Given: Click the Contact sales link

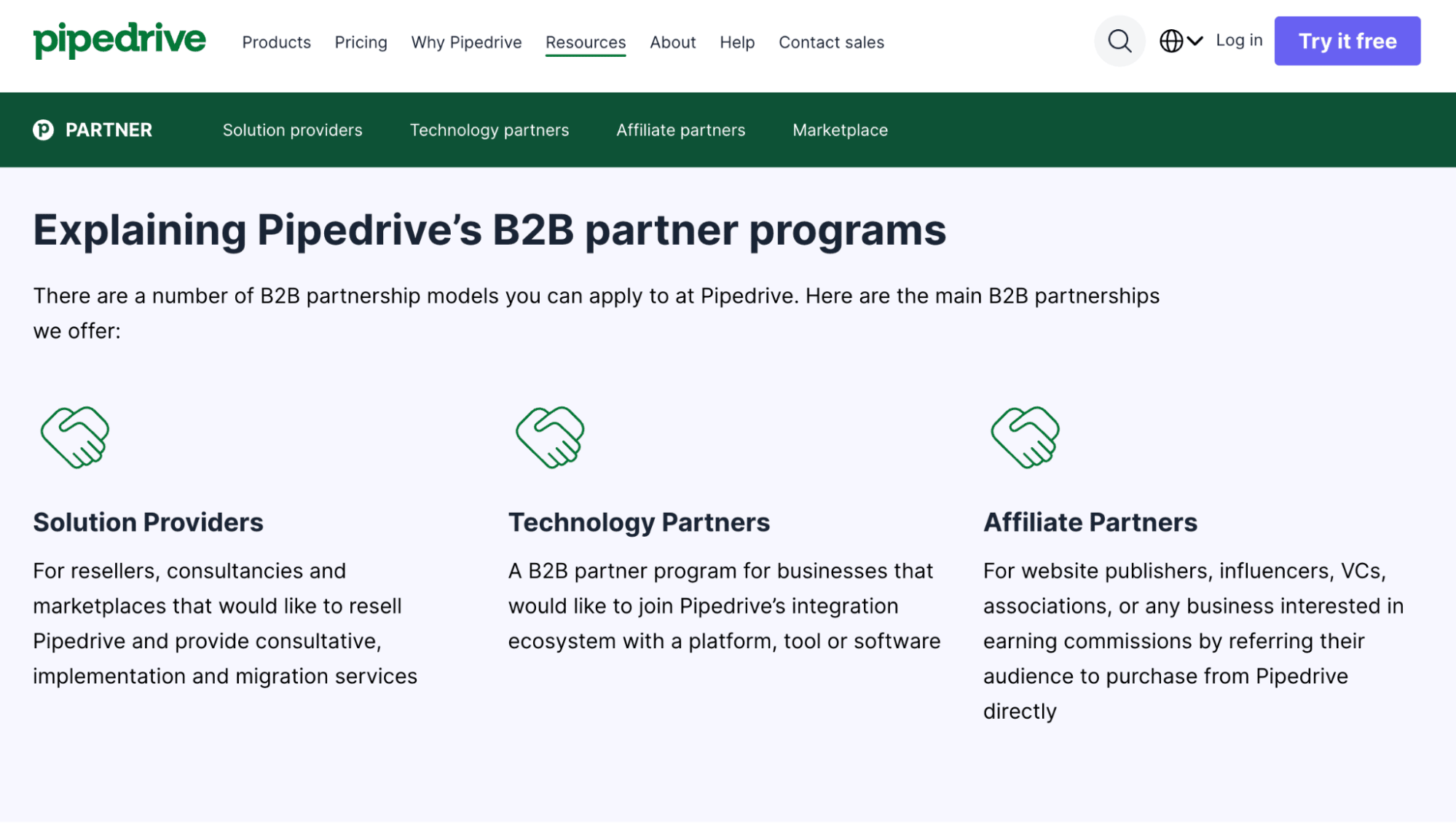Looking at the screenshot, I should point(830,42).
